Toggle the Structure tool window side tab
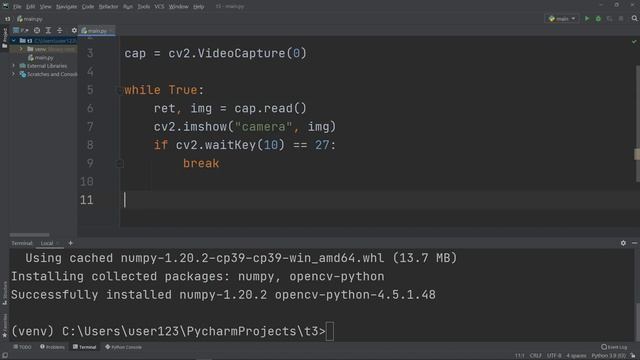Image resolution: width=640 pixels, height=360 pixels. (4, 293)
